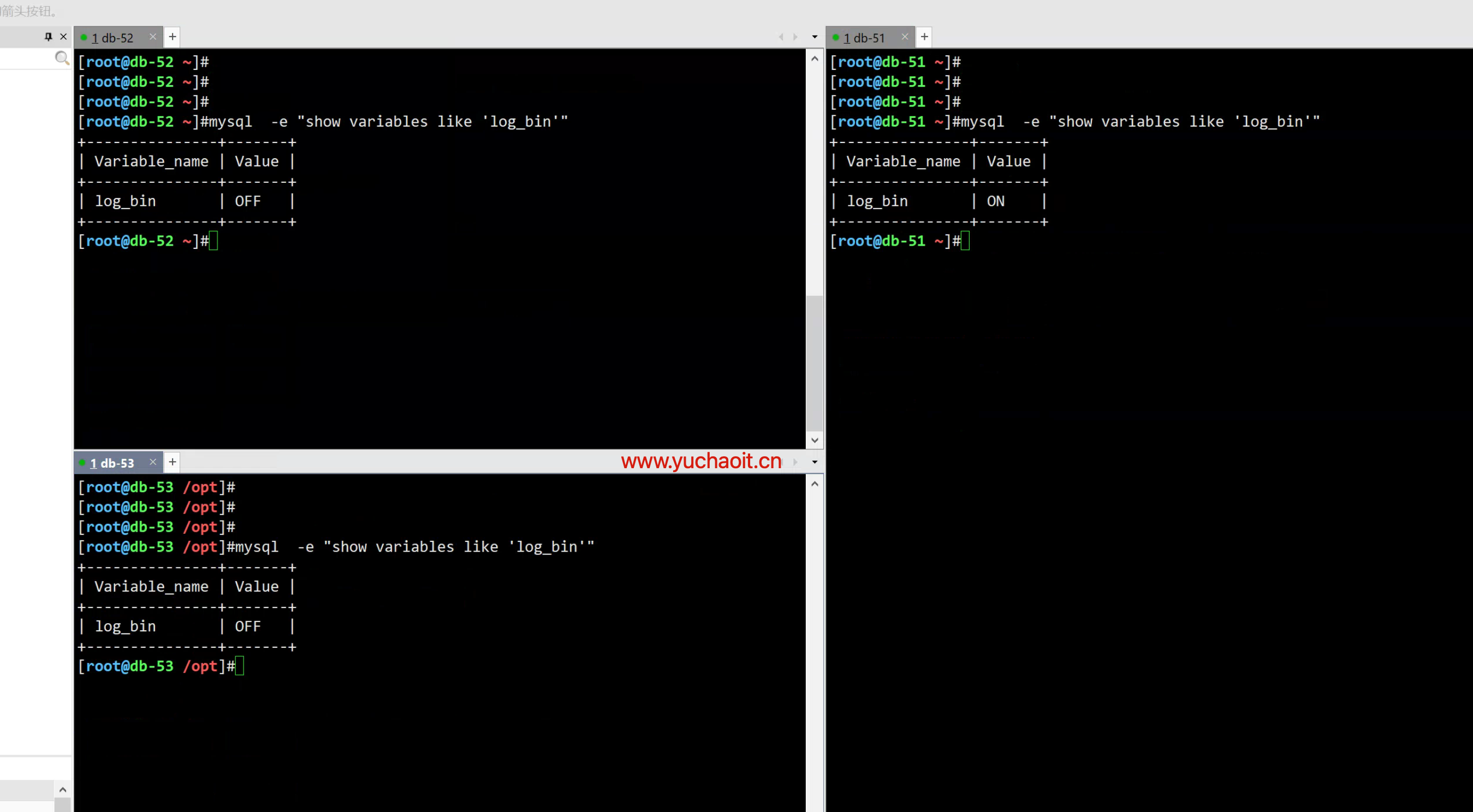
Task: Click the search magnifier icon
Action: [x=62, y=58]
